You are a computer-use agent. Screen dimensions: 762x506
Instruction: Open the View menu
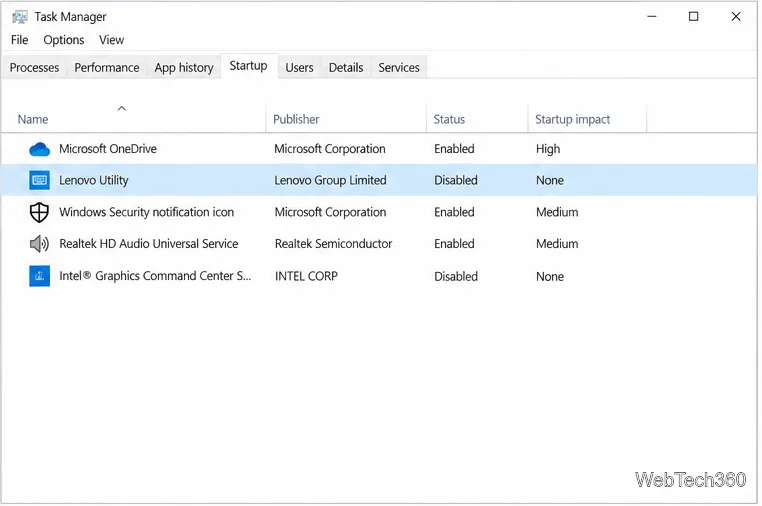(x=111, y=40)
